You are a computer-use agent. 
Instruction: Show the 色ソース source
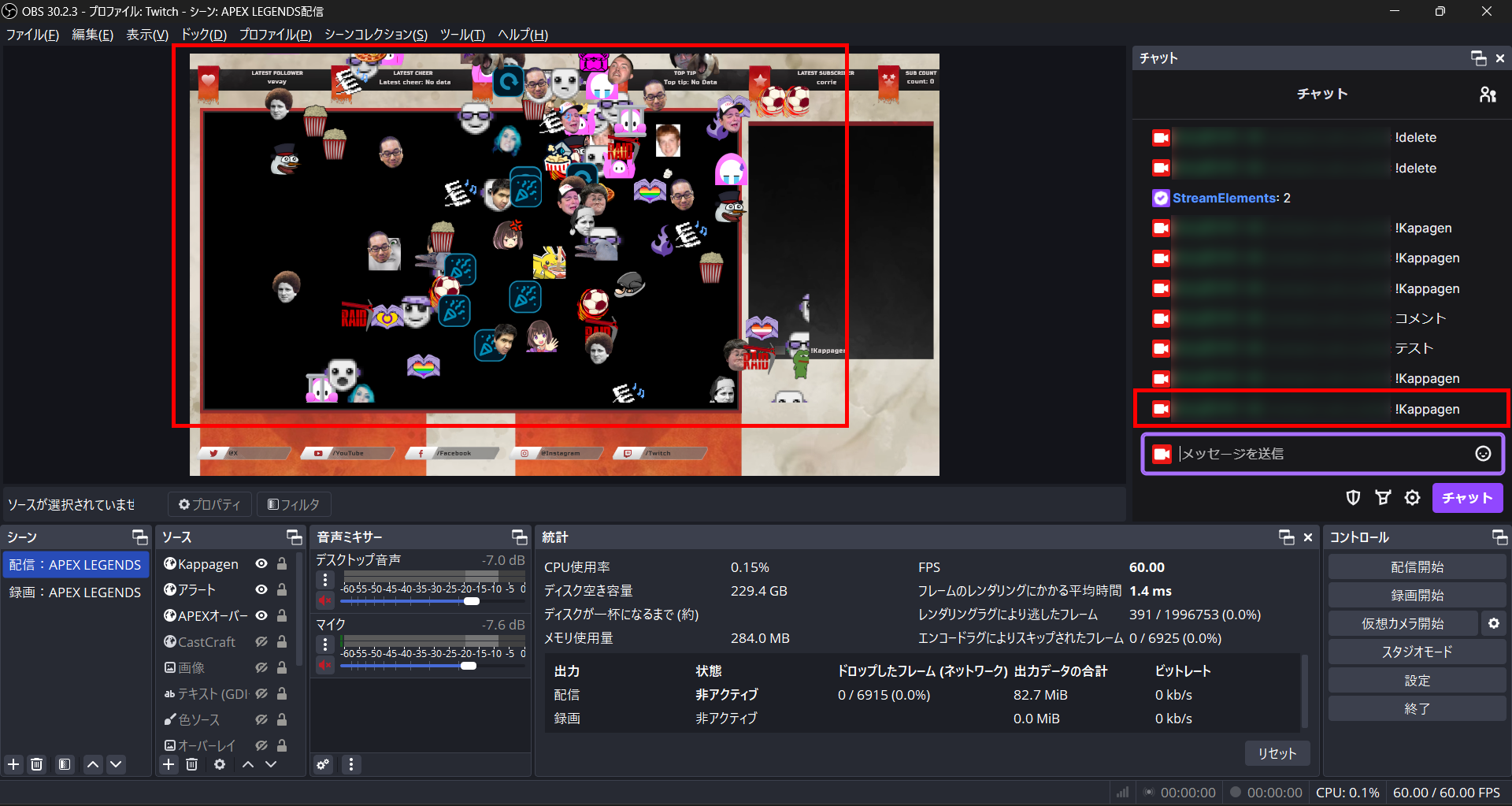coord(261,720)
